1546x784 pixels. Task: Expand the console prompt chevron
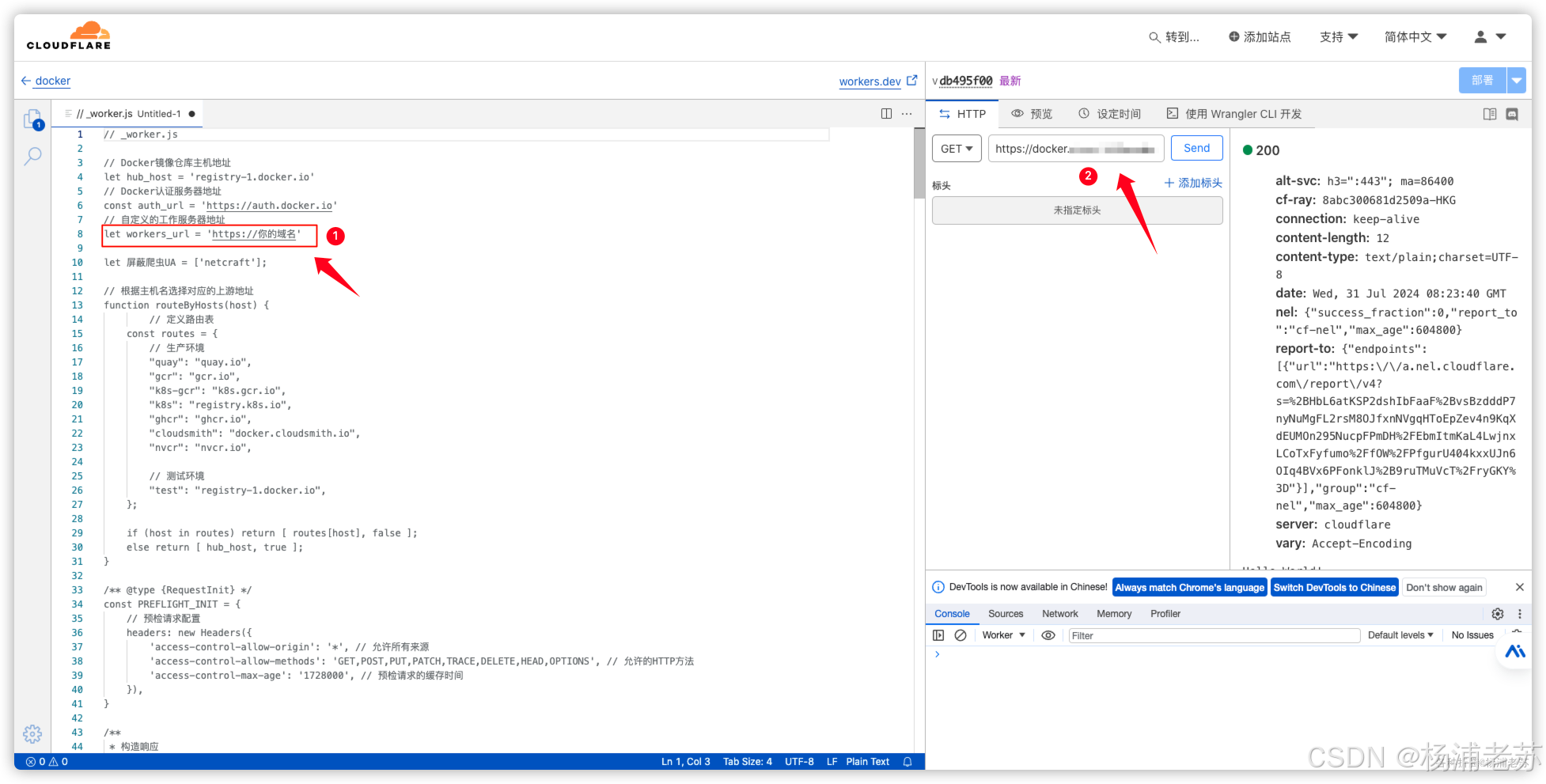tap(938, 654)
